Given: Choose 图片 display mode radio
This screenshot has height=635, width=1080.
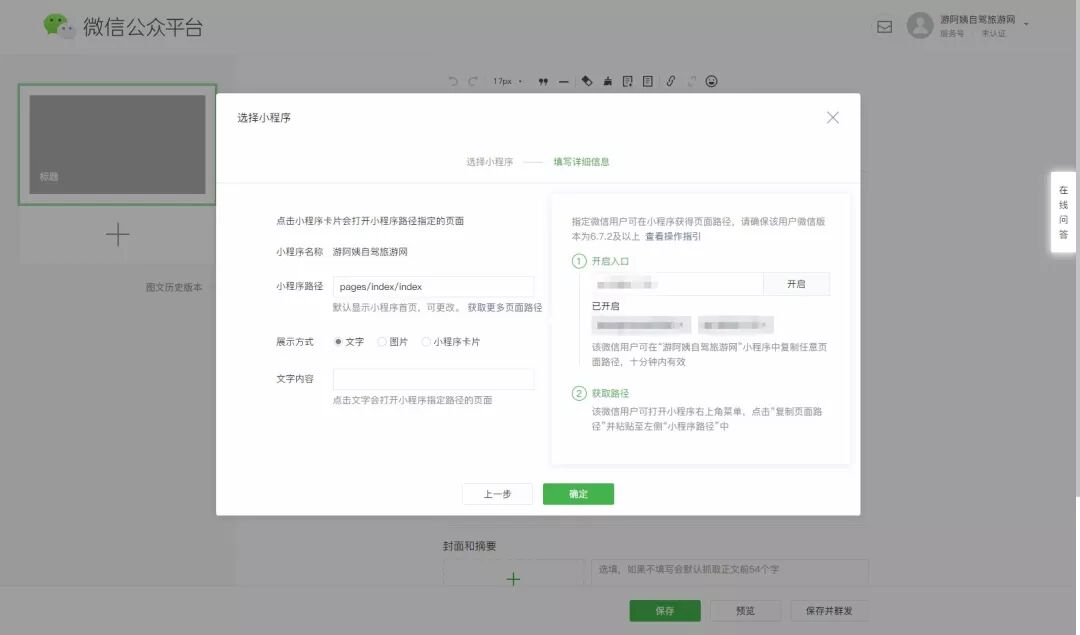Looking at the screenshot, I should [x=382, y=342].
